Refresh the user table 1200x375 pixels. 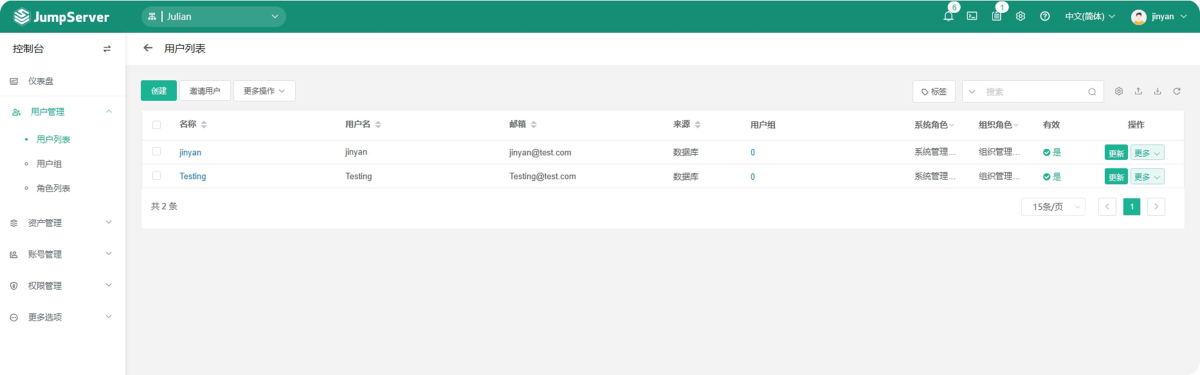1177,91
